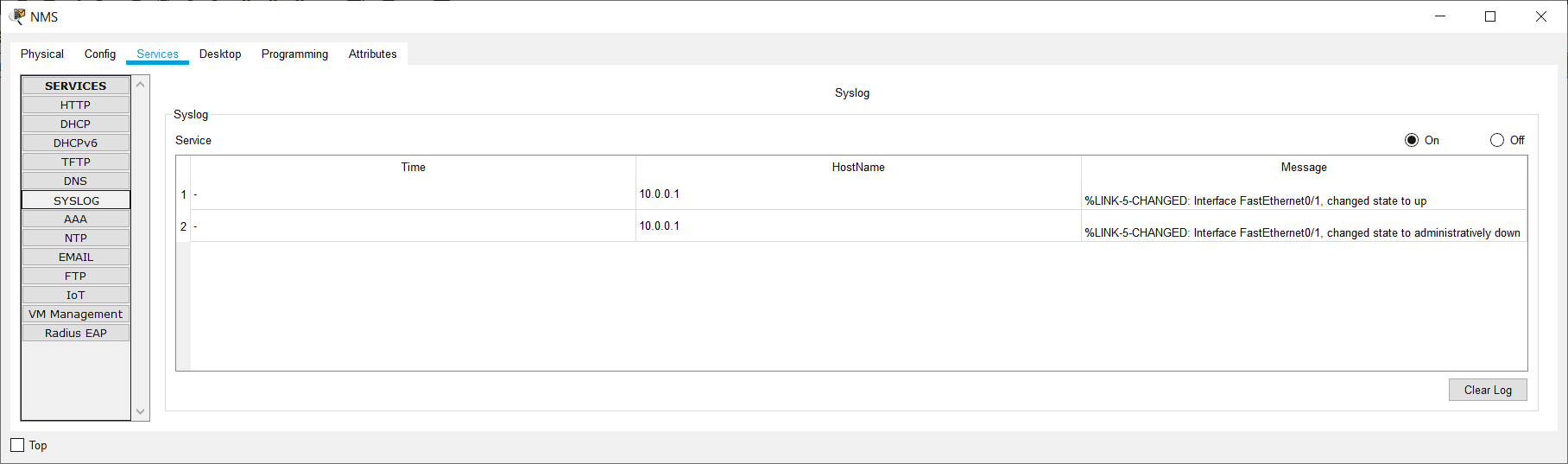This screenshot has width=1568, height=464.
Task: Click the NMS Packet Tracer window icon
Action: [x=17, y=16]
